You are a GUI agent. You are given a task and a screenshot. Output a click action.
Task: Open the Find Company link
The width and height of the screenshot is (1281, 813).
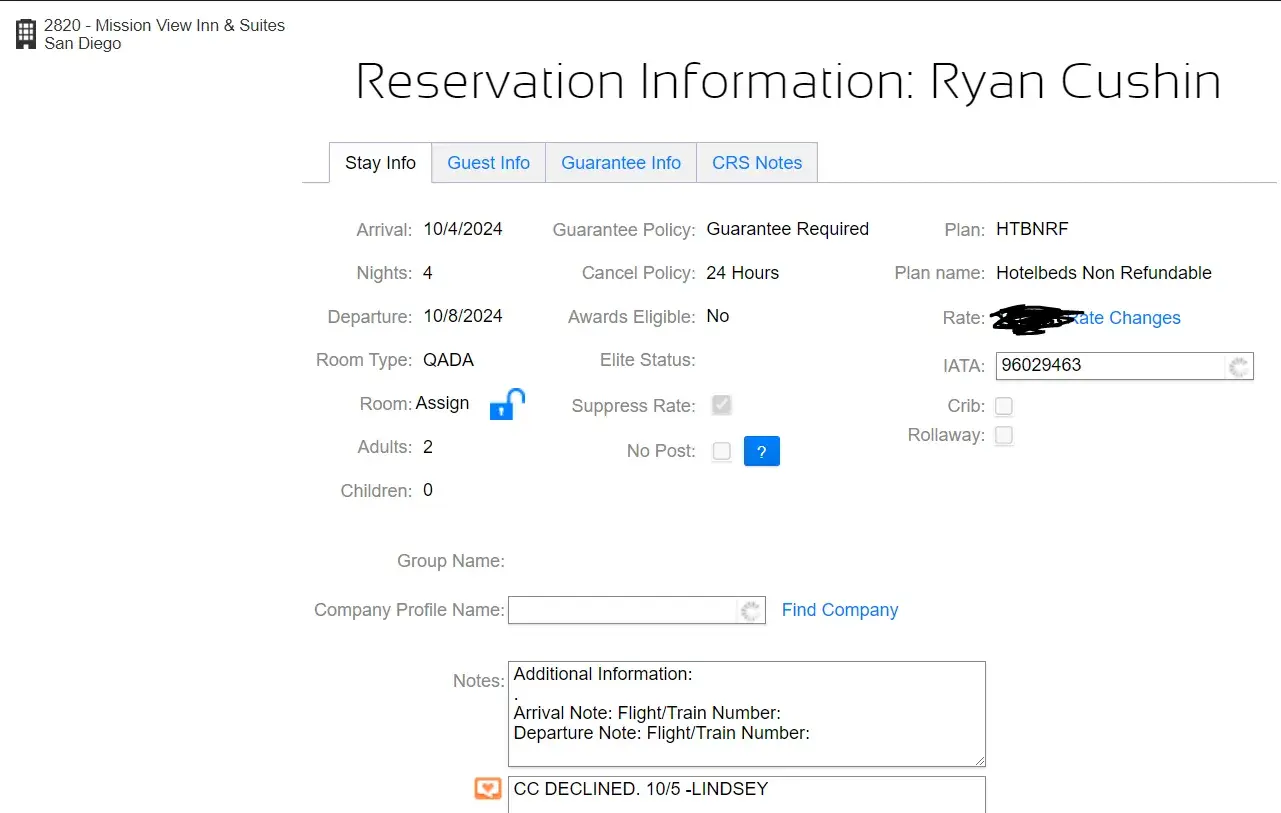[839, 610]
